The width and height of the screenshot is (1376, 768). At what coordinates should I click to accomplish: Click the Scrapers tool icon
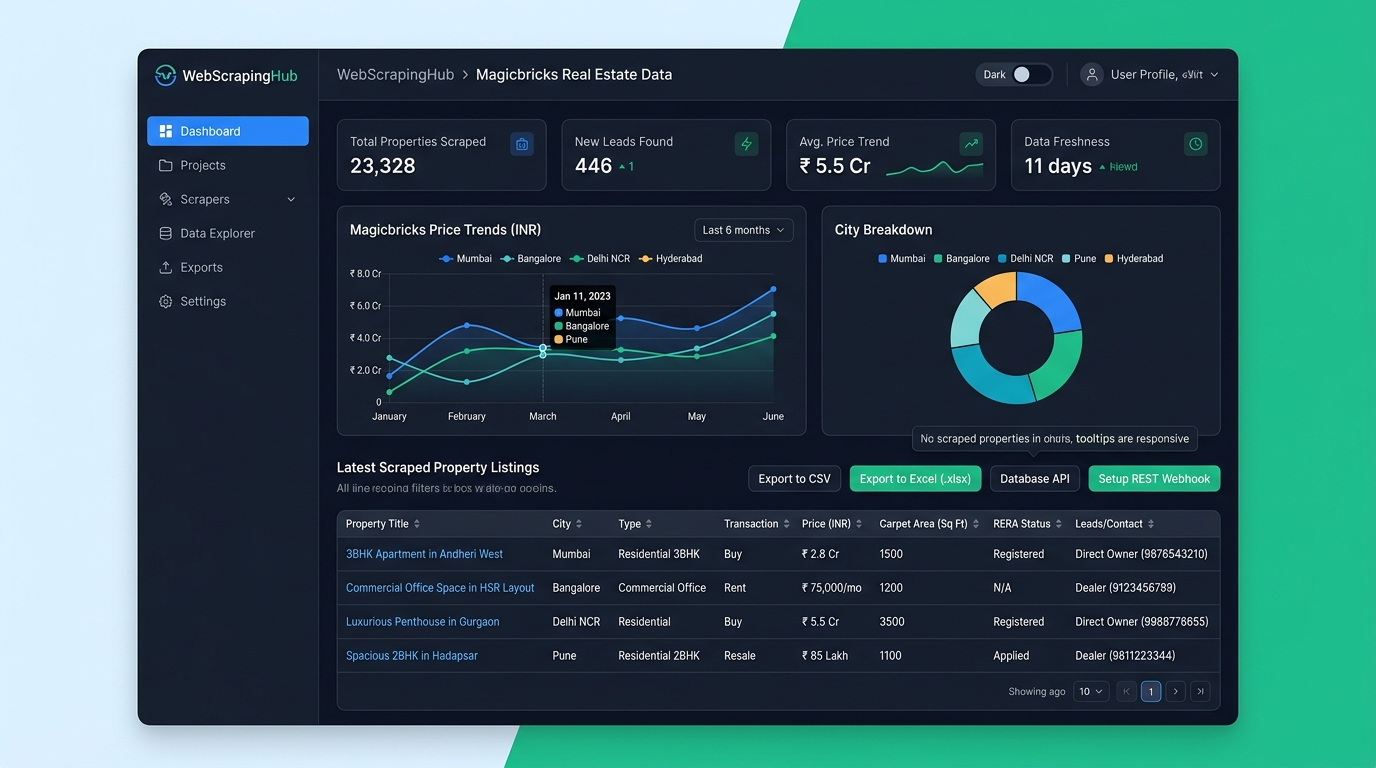166,199
